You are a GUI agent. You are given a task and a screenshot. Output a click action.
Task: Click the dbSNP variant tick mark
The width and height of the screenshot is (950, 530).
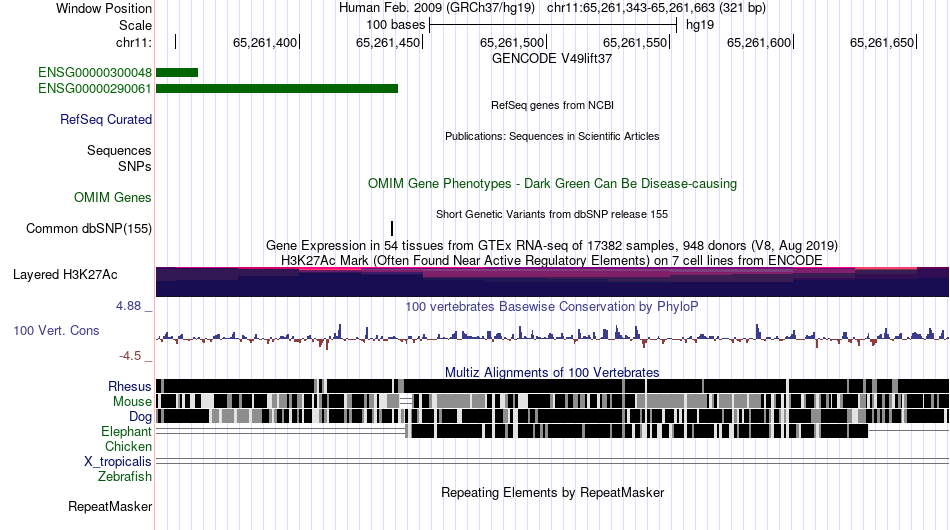coord(392,228)
